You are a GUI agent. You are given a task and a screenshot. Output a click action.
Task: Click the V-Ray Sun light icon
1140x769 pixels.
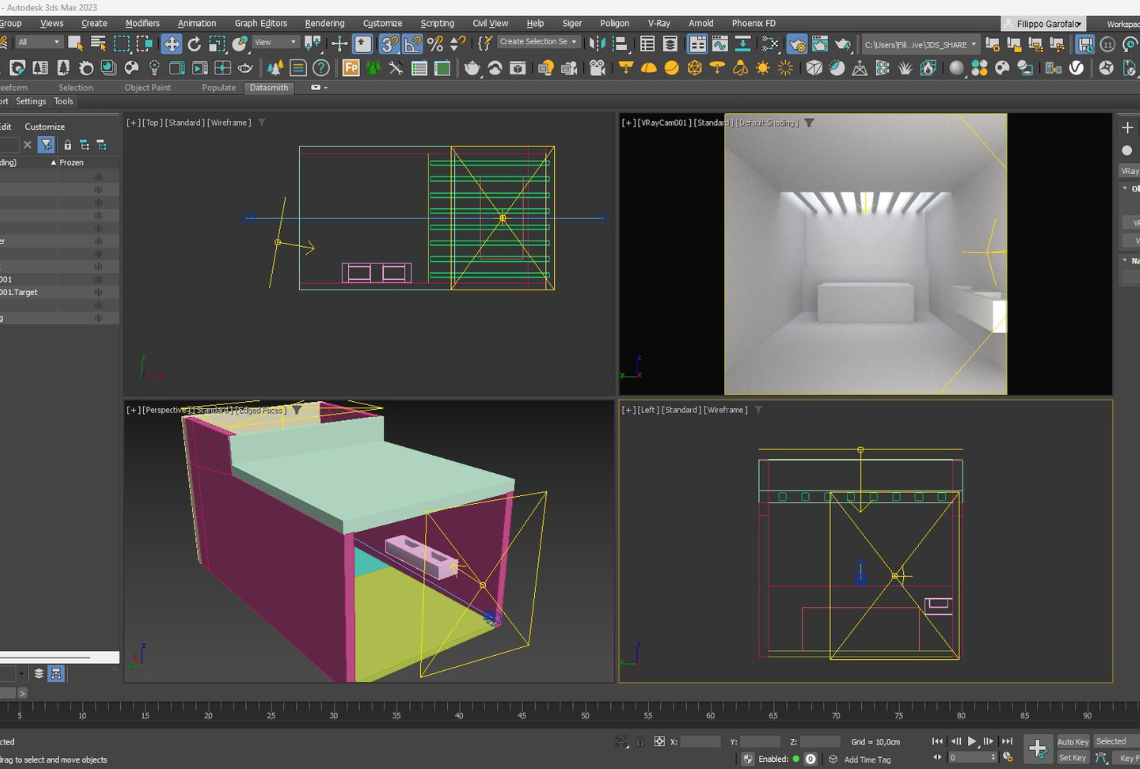763,68
